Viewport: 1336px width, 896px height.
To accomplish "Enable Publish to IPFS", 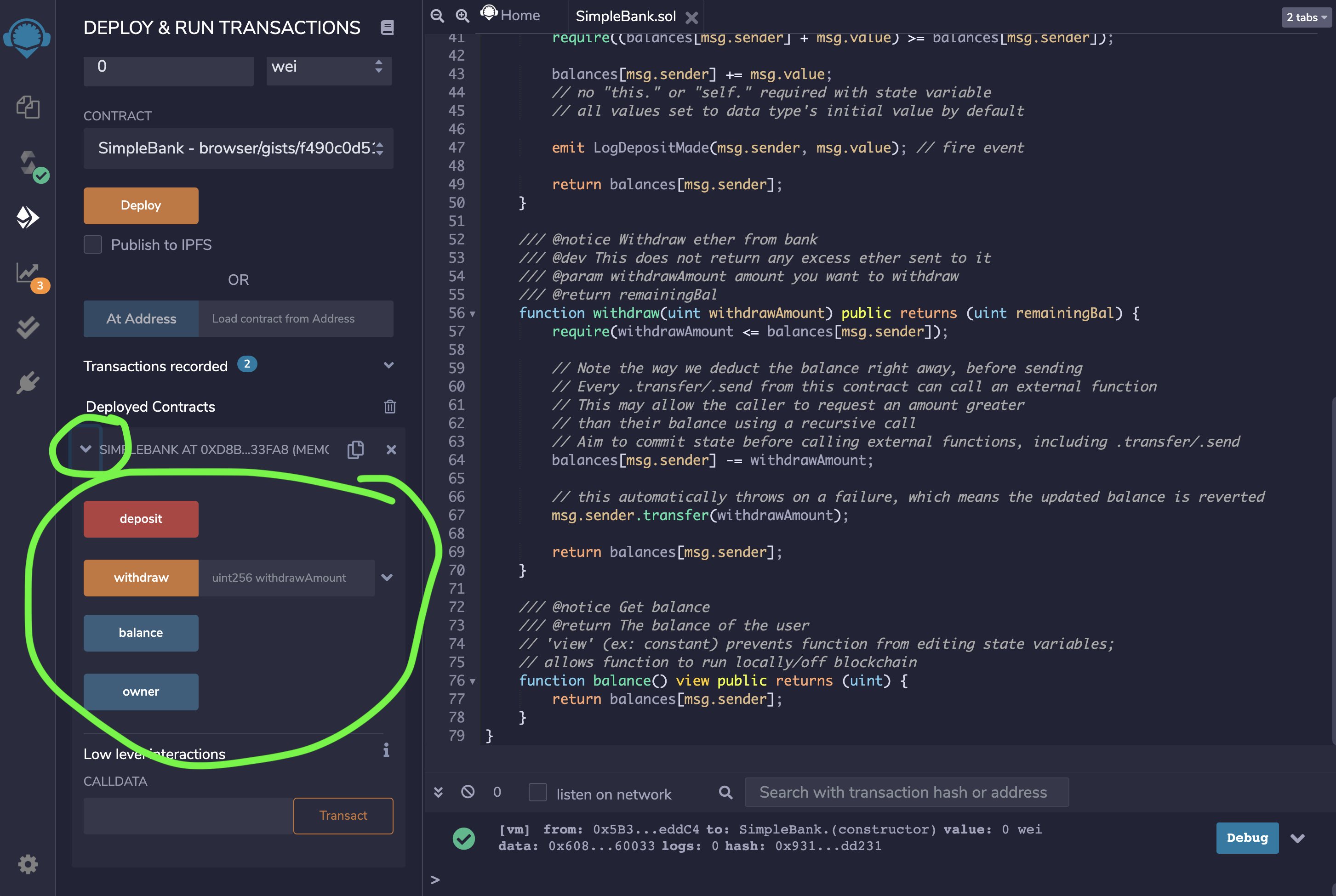I will pyautogui.click(x=92, y=244).
